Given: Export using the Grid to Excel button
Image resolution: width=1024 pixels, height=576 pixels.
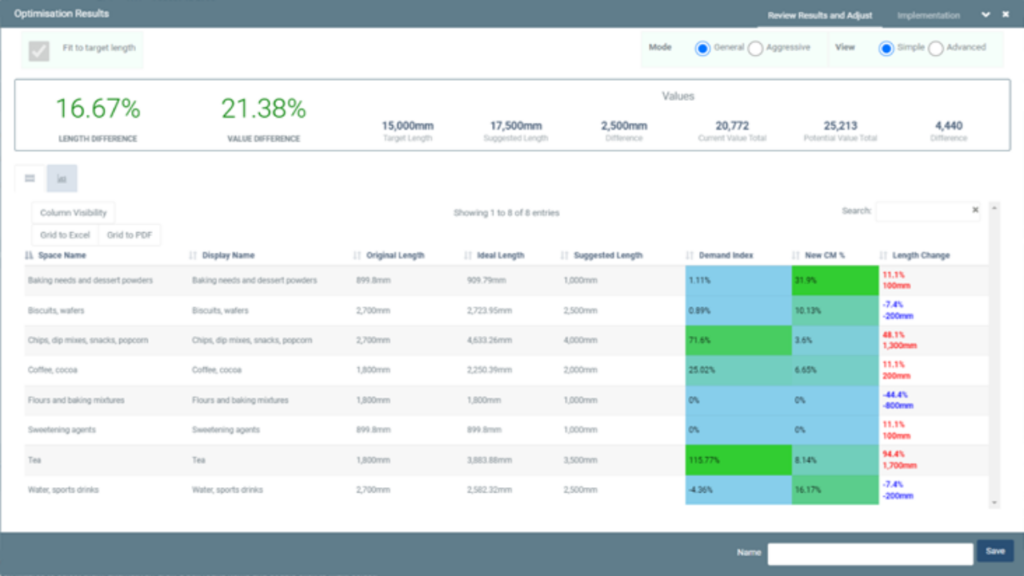Looking at the screenshot, I should (x=65, y=235).
